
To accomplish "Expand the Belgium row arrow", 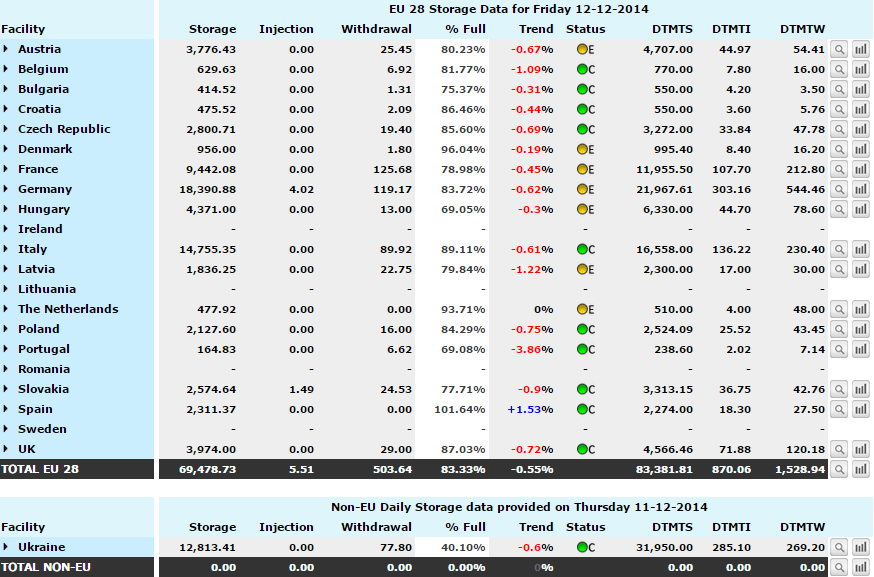I will click(x=6, y=69).
